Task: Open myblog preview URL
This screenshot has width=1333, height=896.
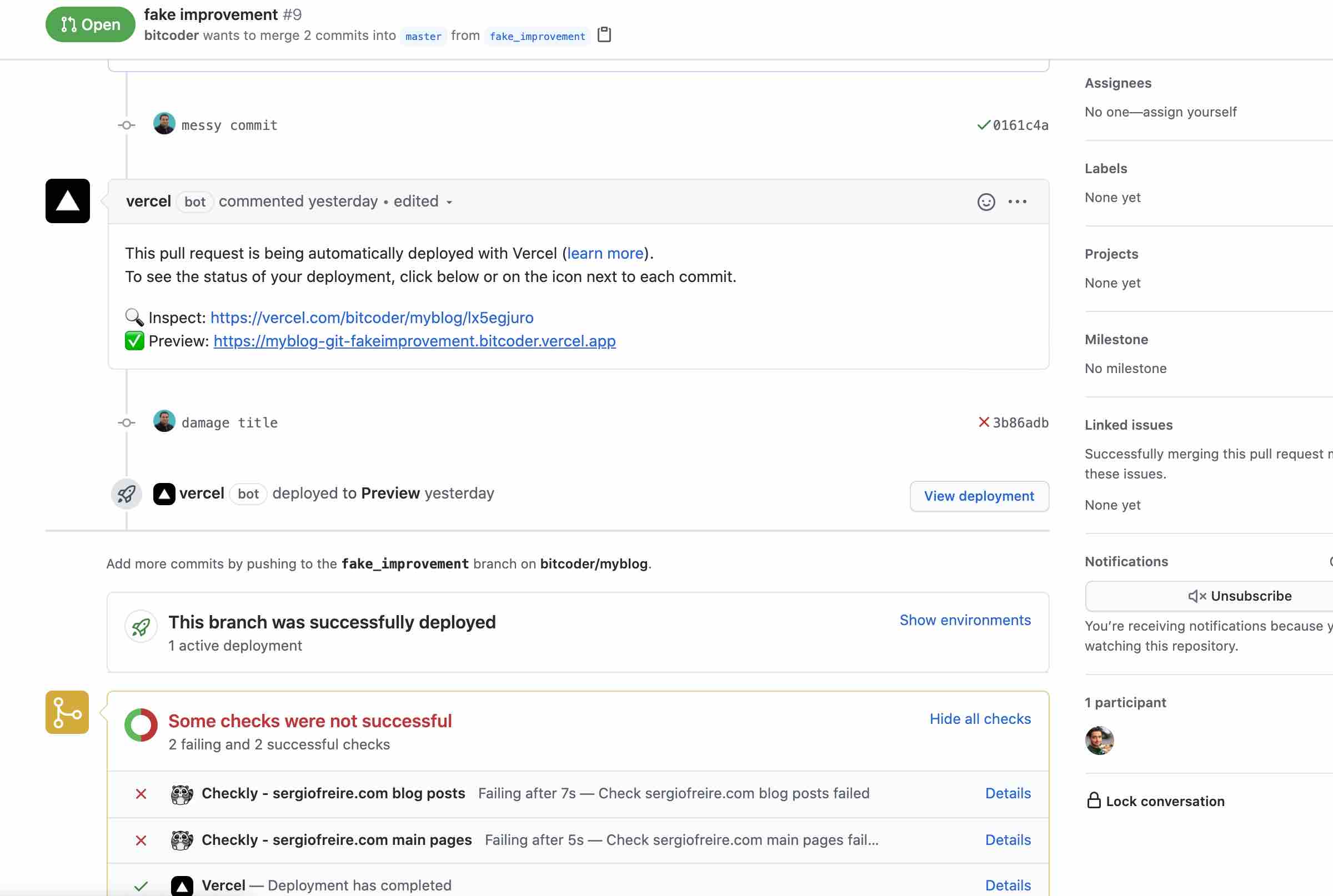Action: [414, 341]
